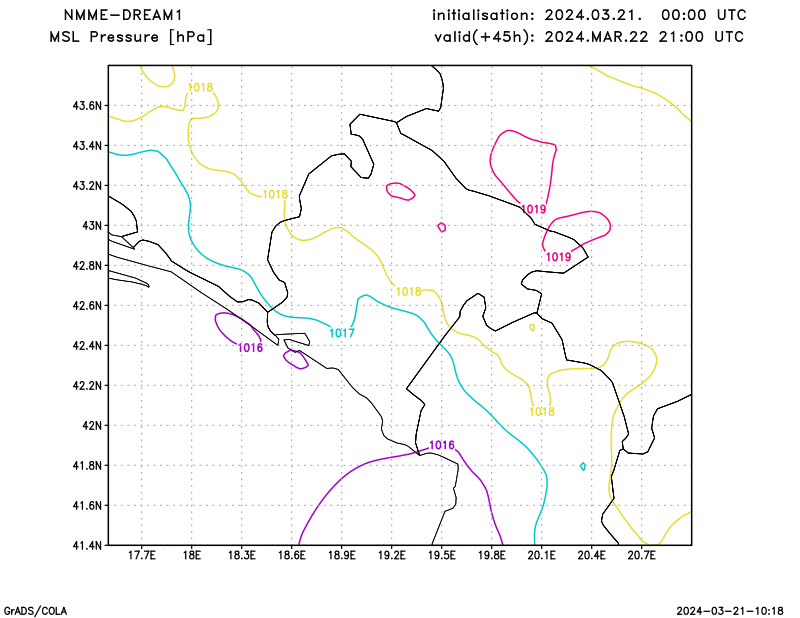Click the 2024-03-21-10:18 timestamp

tap(730, 611)
